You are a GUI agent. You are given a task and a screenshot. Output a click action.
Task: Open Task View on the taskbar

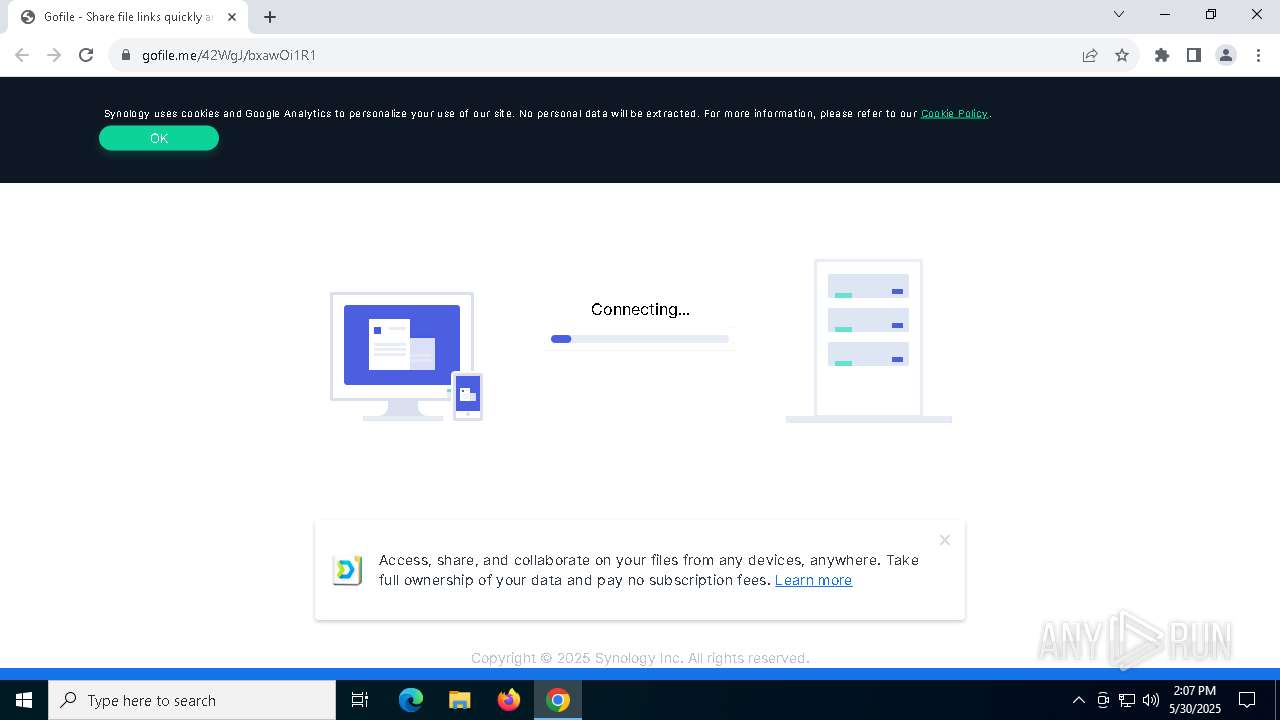coord(360,700)
